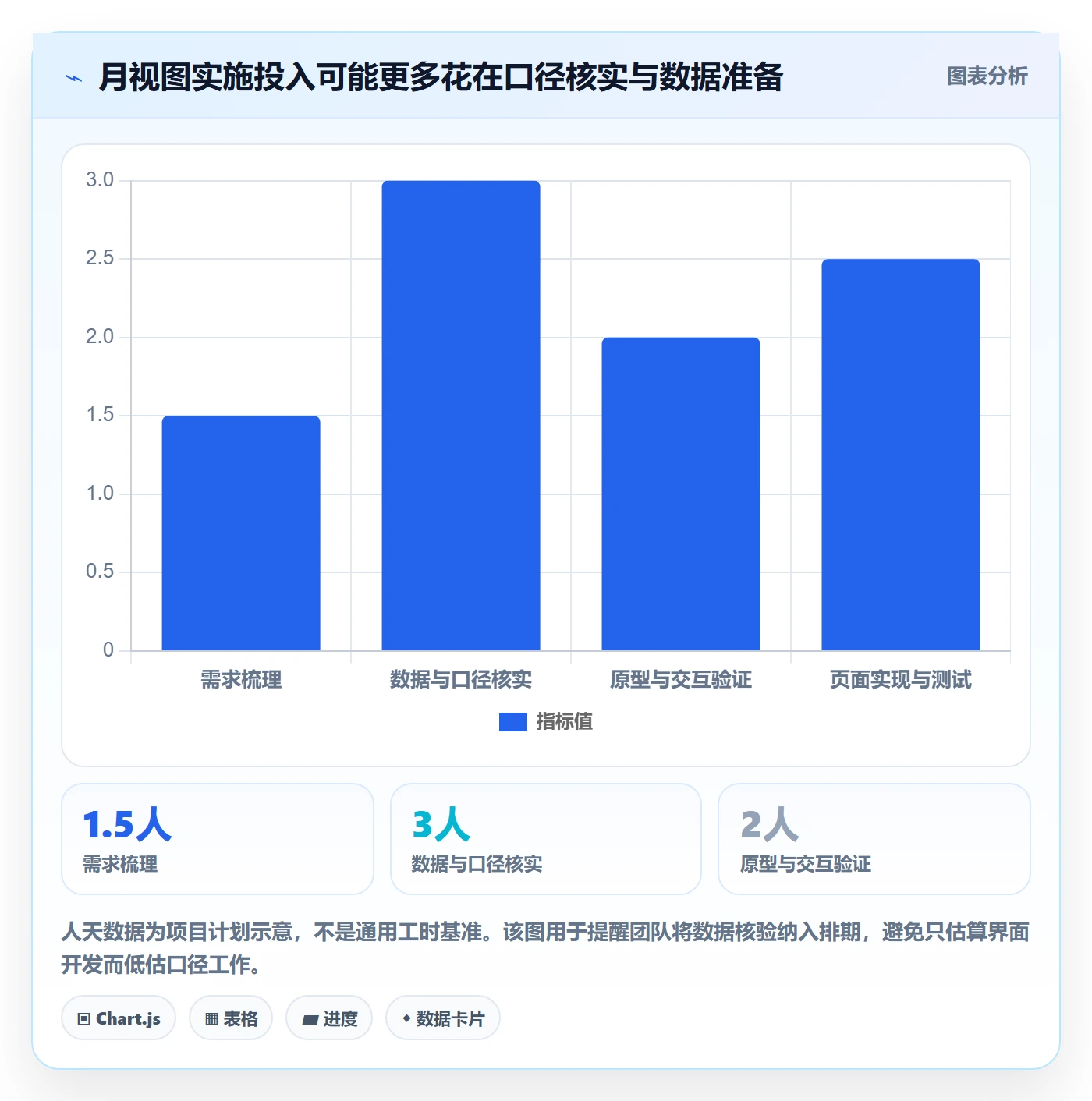The height and width of the screenshot is (1101, 1092).
Task: Select the 页面实现与测试 bar
Action: click(901, 455)
